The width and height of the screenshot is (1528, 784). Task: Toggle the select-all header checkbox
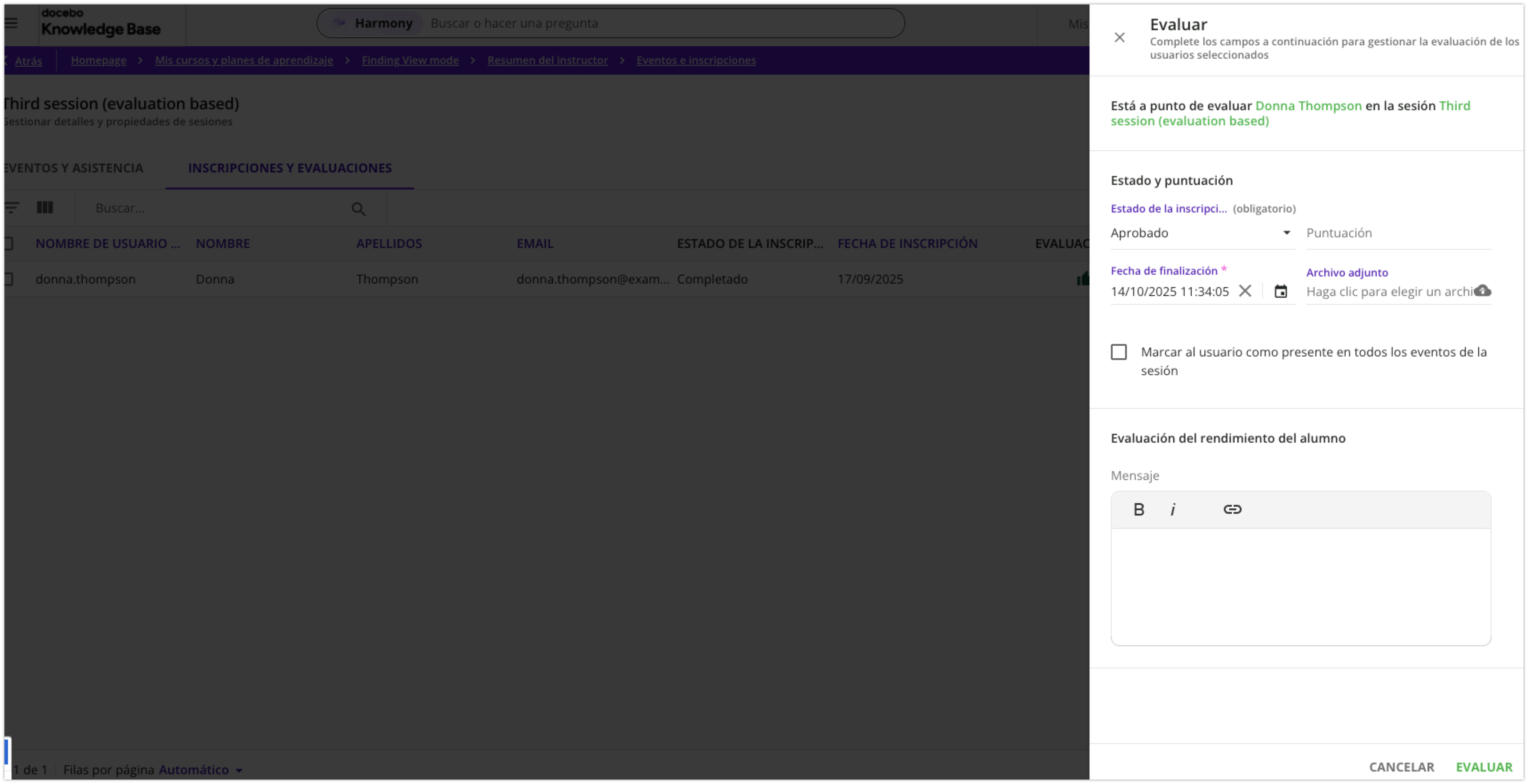tap(8, 243)
